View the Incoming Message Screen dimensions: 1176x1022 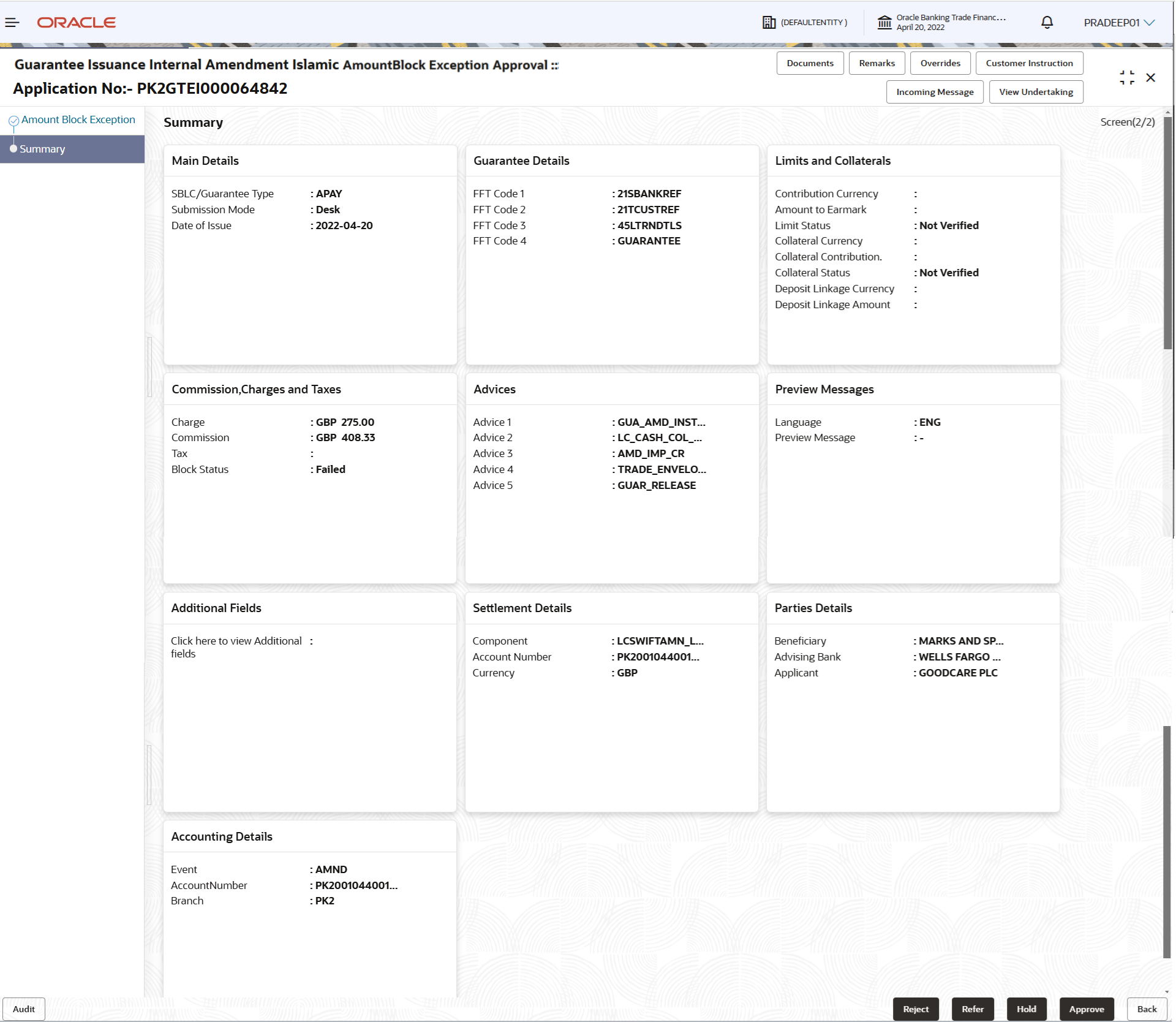(934, 91)
